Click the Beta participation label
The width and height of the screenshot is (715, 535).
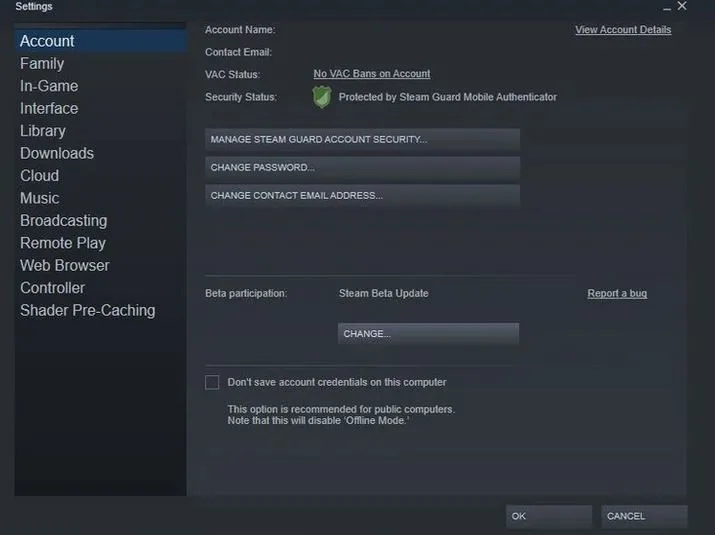pos(246,293)
